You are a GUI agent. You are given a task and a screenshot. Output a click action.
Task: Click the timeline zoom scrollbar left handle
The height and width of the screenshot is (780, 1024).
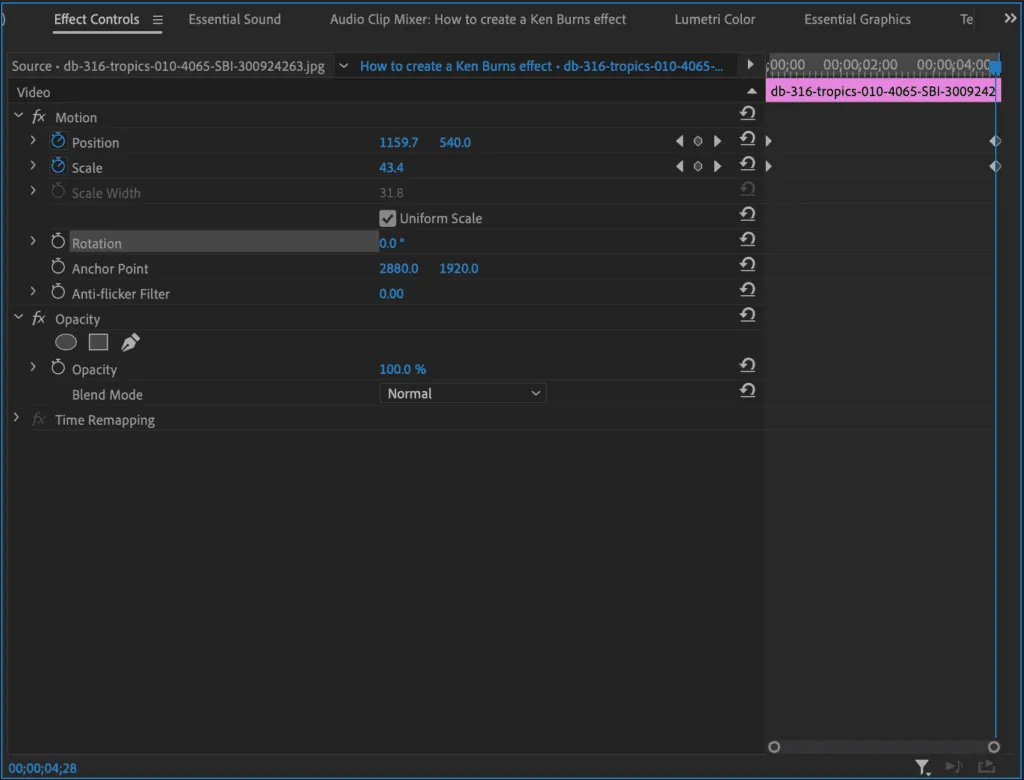(x=773, y=746)
